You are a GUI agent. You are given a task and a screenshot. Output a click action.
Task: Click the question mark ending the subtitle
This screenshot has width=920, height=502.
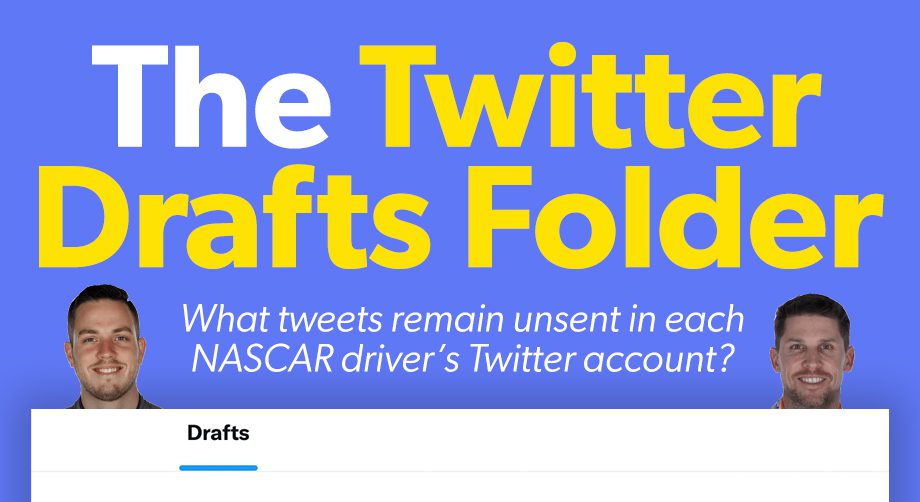[726, 359]
